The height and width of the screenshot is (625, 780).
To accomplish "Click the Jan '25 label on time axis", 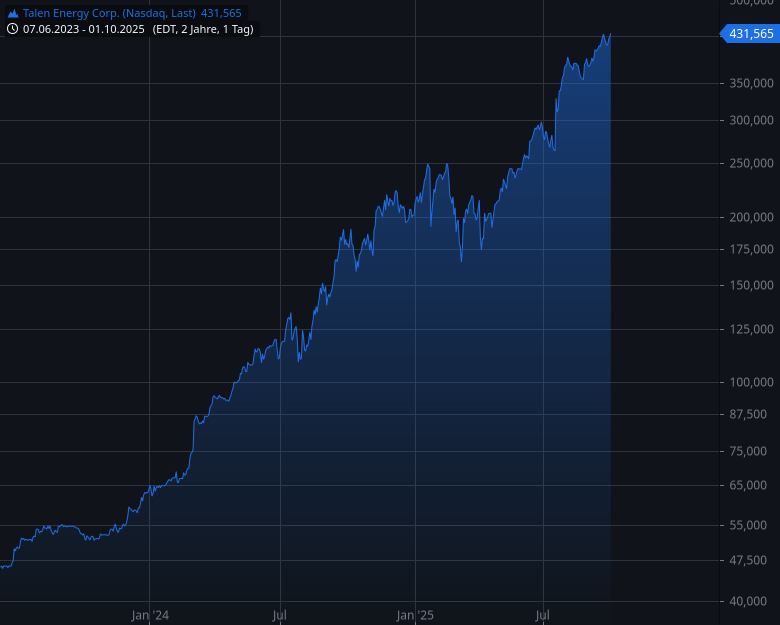I will tap(414, 614).
